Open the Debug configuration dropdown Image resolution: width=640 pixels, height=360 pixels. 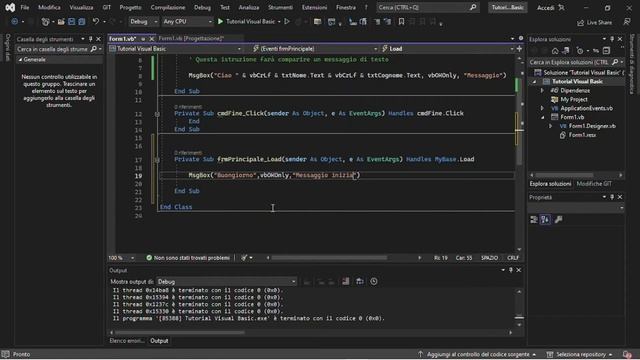point(144,22)
